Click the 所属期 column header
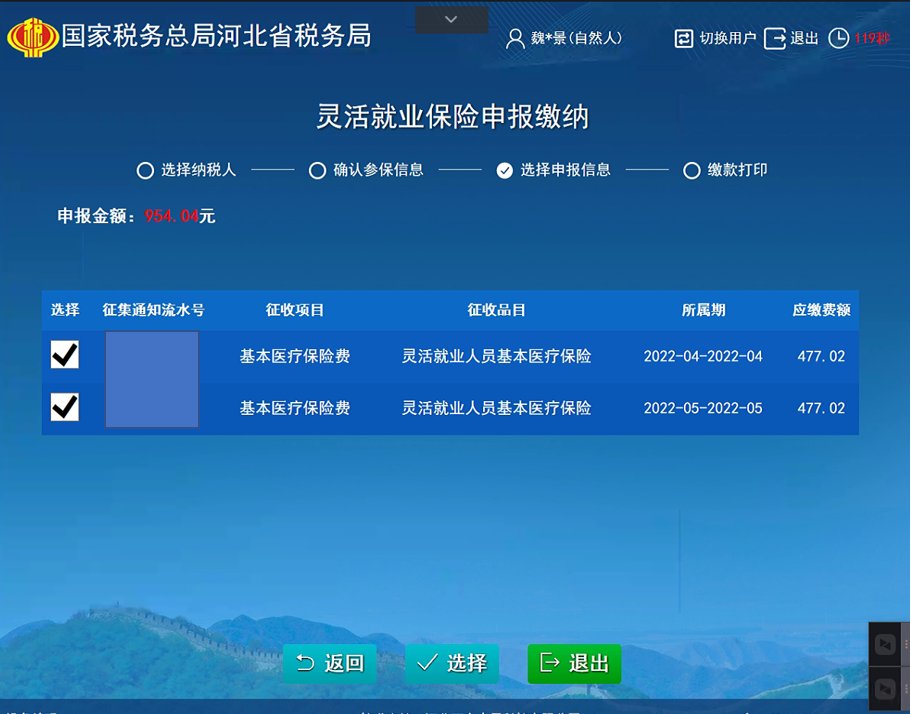This screenshot has width=911, height=714. coord(703,310)
